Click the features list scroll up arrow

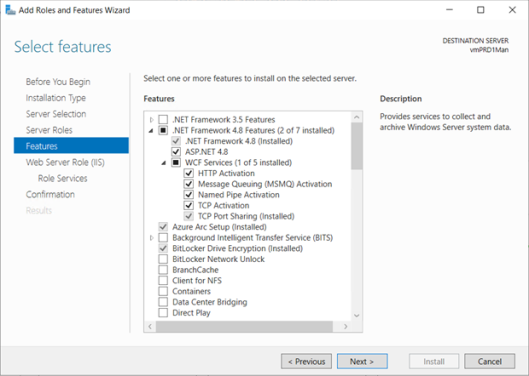click(357, 117)
